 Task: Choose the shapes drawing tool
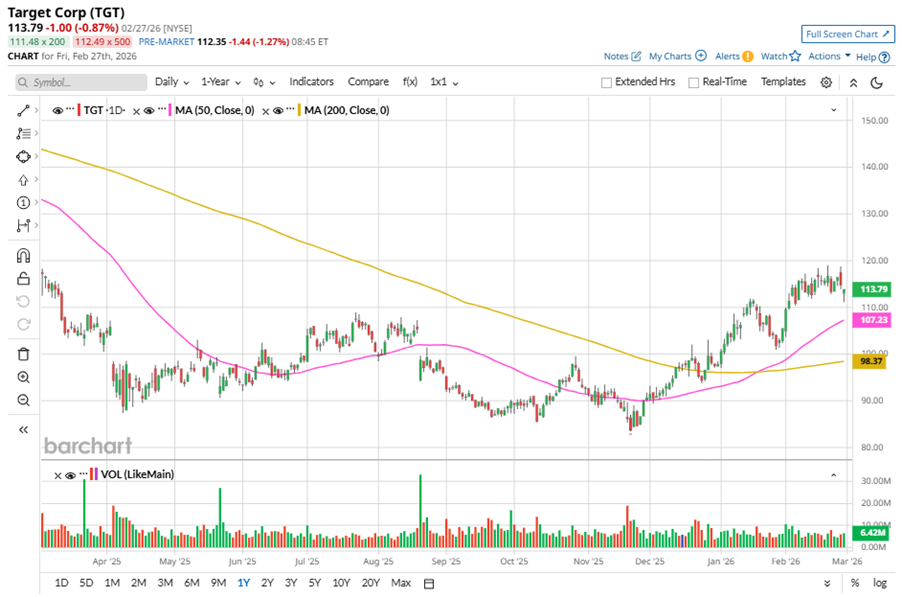(23, 156)
